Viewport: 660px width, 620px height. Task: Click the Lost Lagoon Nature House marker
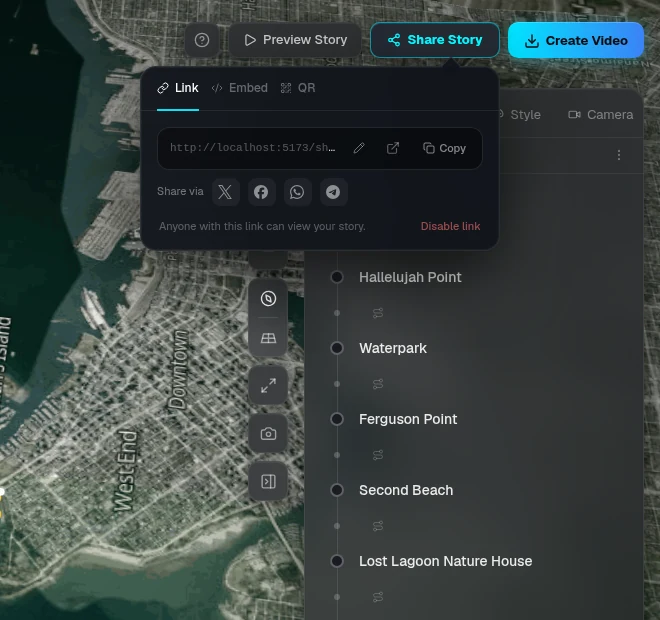[337, 561]
